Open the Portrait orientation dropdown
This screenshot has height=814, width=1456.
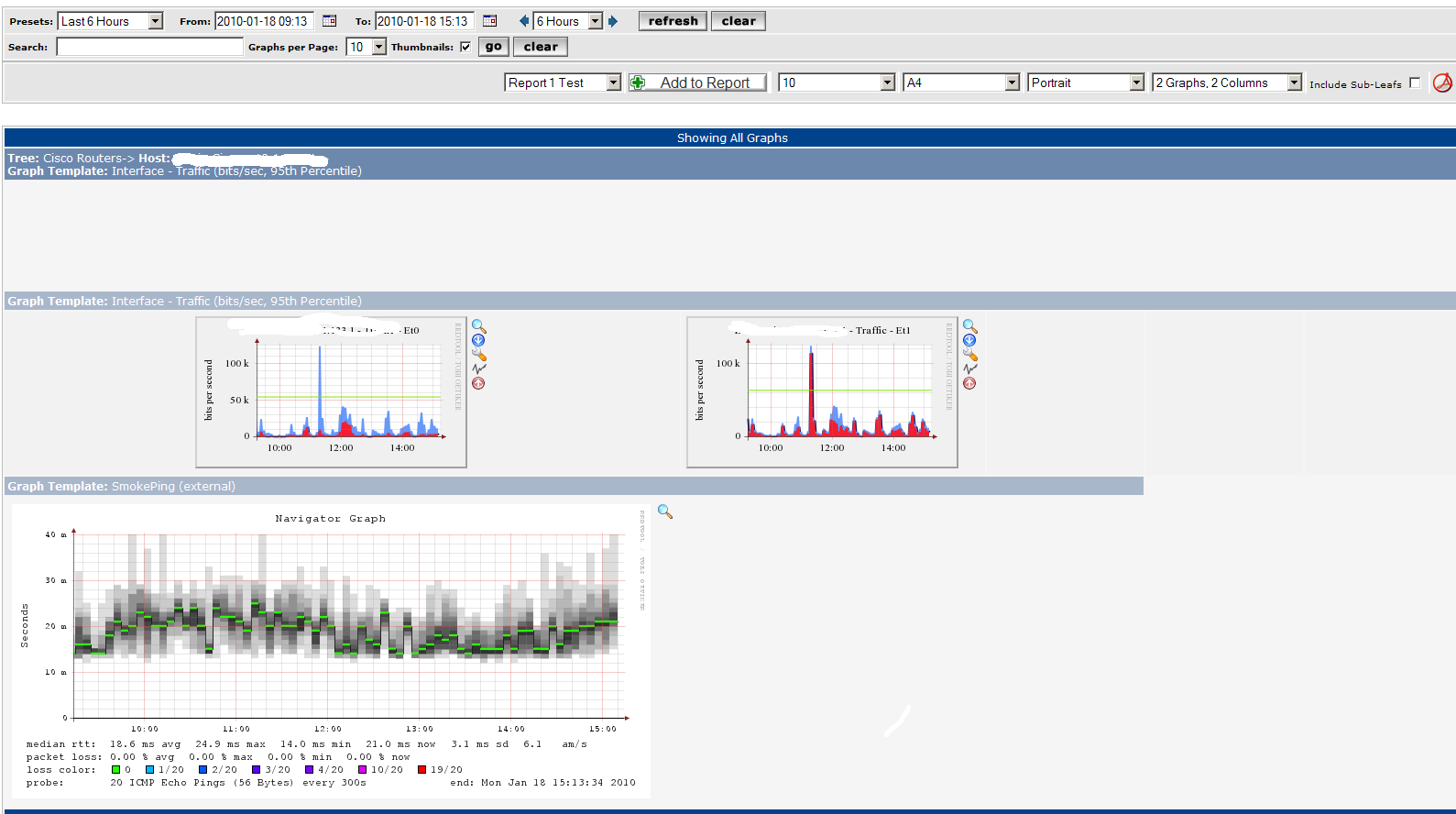coord(1086,82)
